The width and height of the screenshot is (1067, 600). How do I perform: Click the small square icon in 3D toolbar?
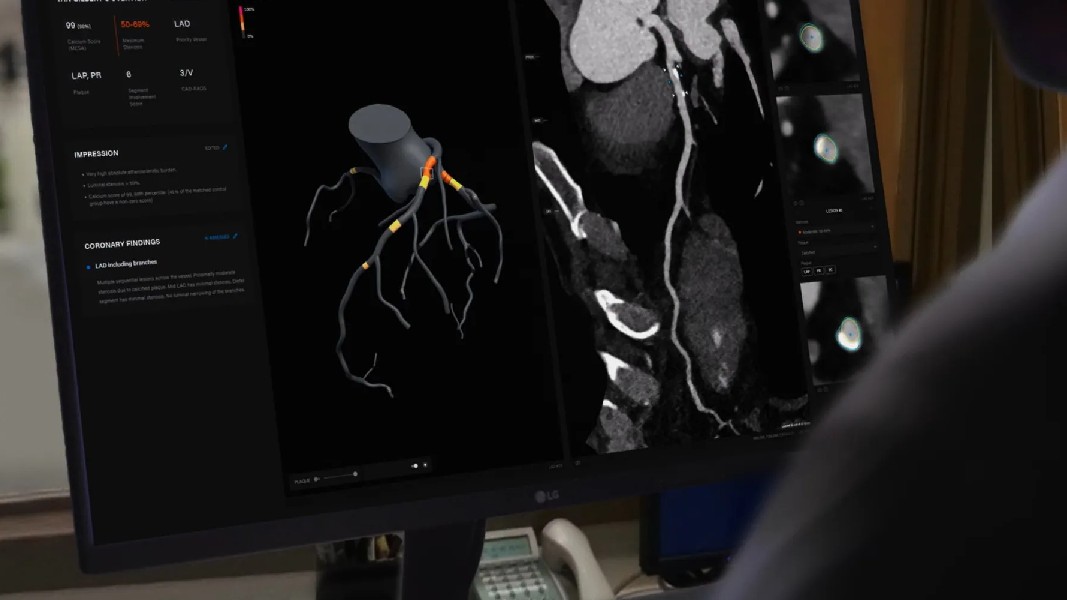click(425, 465)
